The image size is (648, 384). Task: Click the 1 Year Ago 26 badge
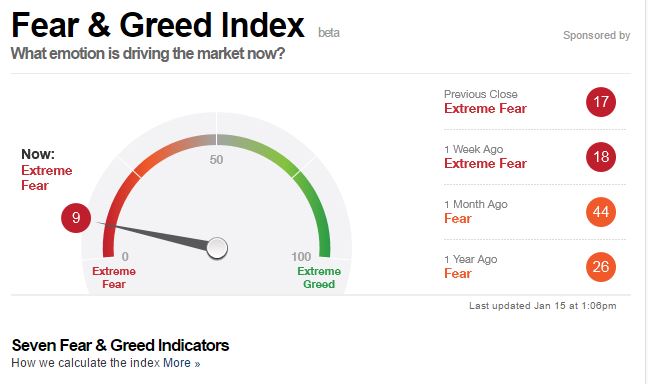pyautogui.click(x=601, y=267)
